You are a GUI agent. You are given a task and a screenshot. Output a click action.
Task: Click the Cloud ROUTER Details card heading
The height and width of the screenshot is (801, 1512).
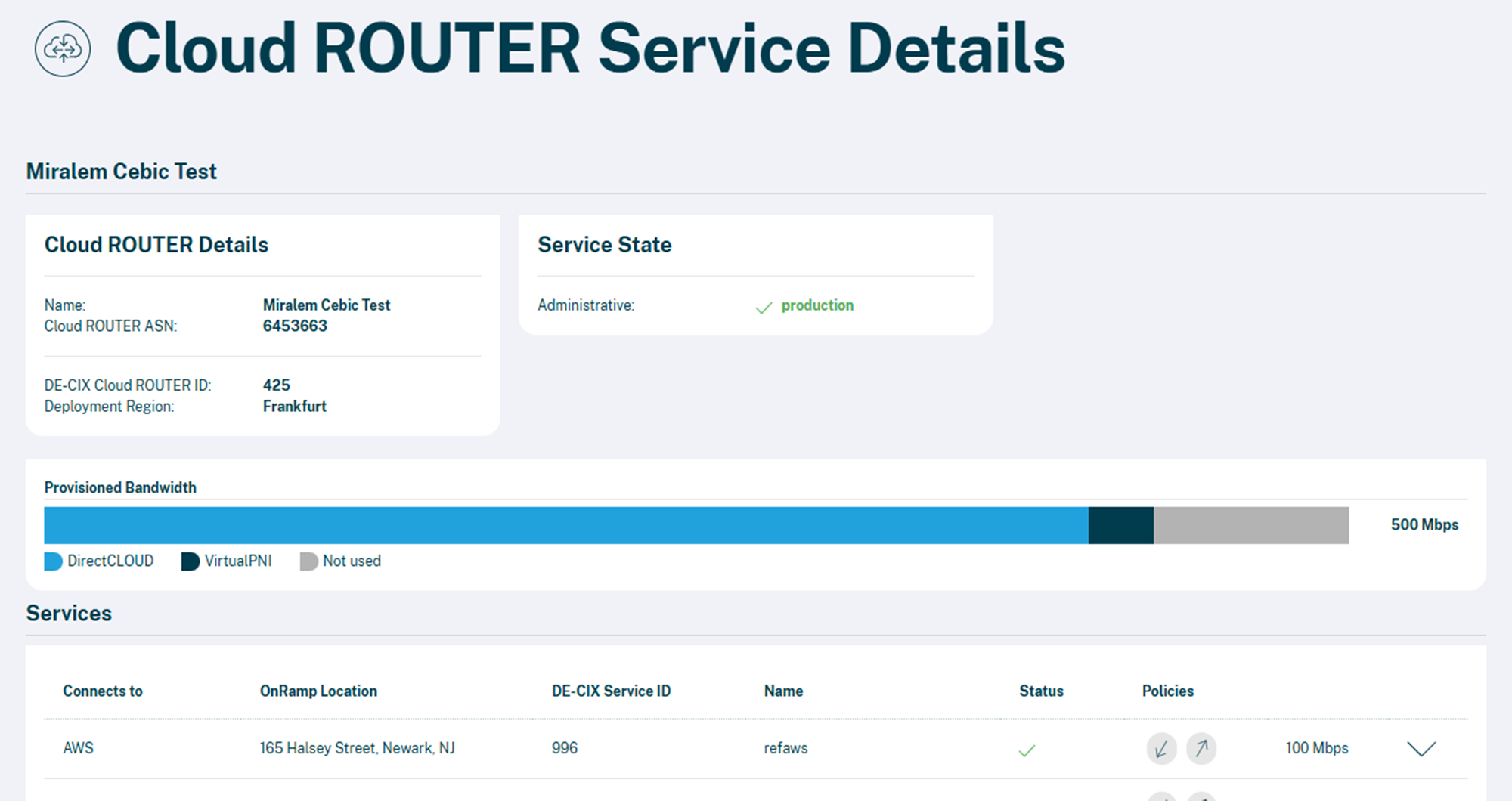[x=156, y=245]
